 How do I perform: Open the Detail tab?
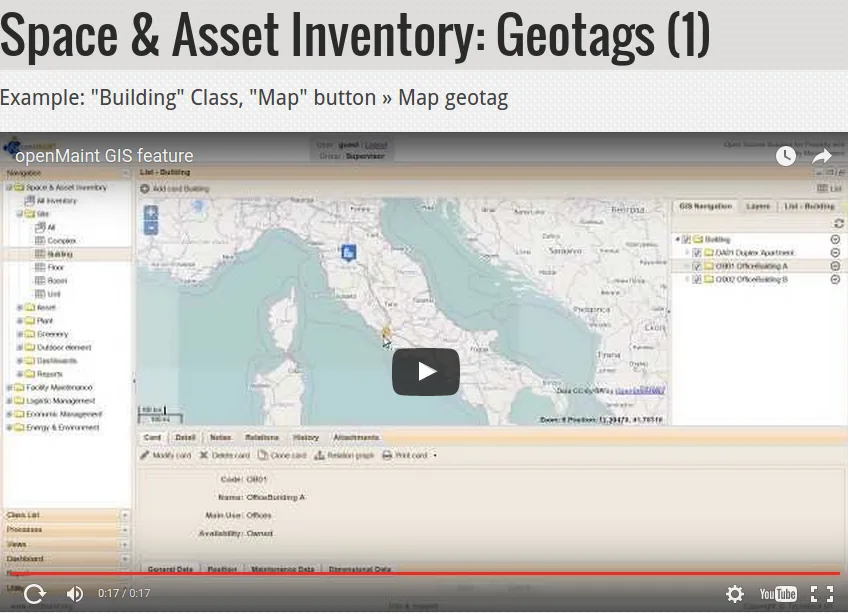click(x=185, y=437)
